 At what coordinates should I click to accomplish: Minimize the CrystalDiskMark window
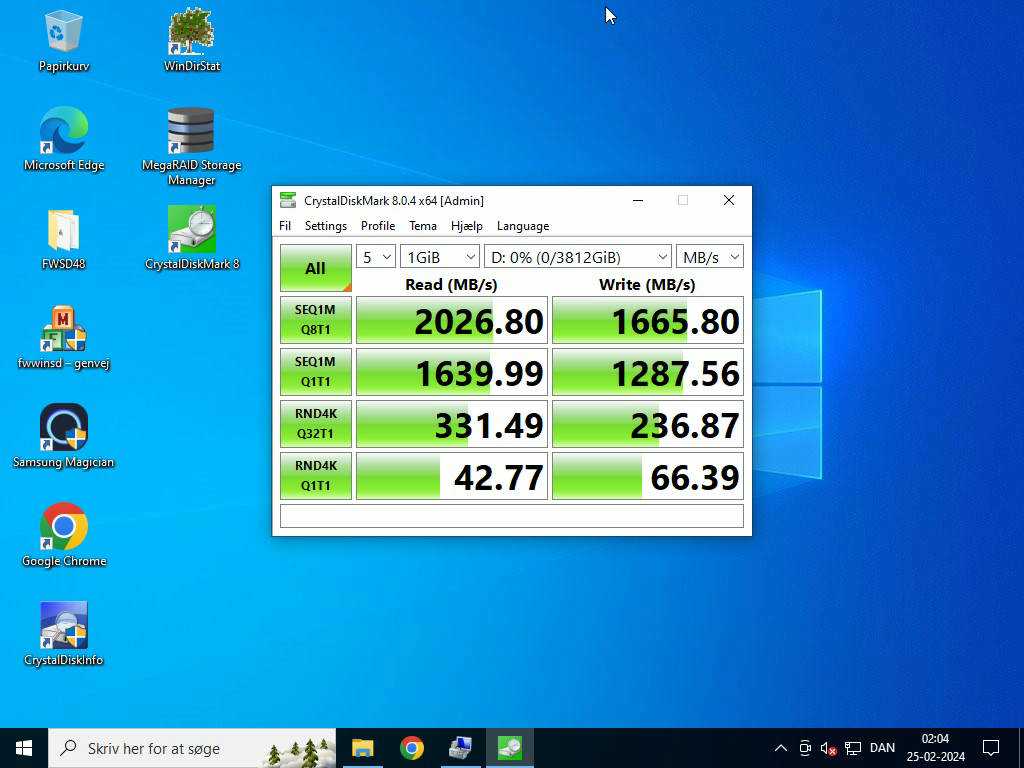point(638,200)
